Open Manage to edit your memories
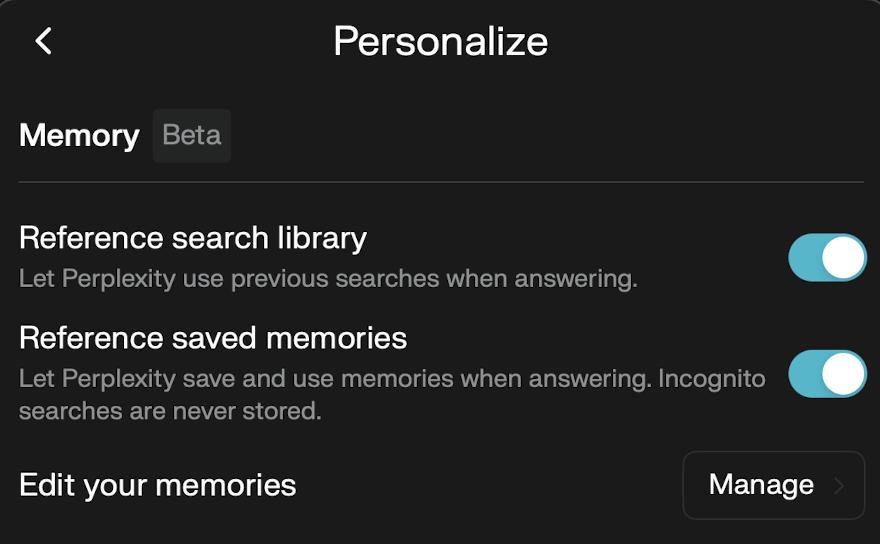Image resolution: width=880 pixels, height=544 pixels. pos(773,486)
